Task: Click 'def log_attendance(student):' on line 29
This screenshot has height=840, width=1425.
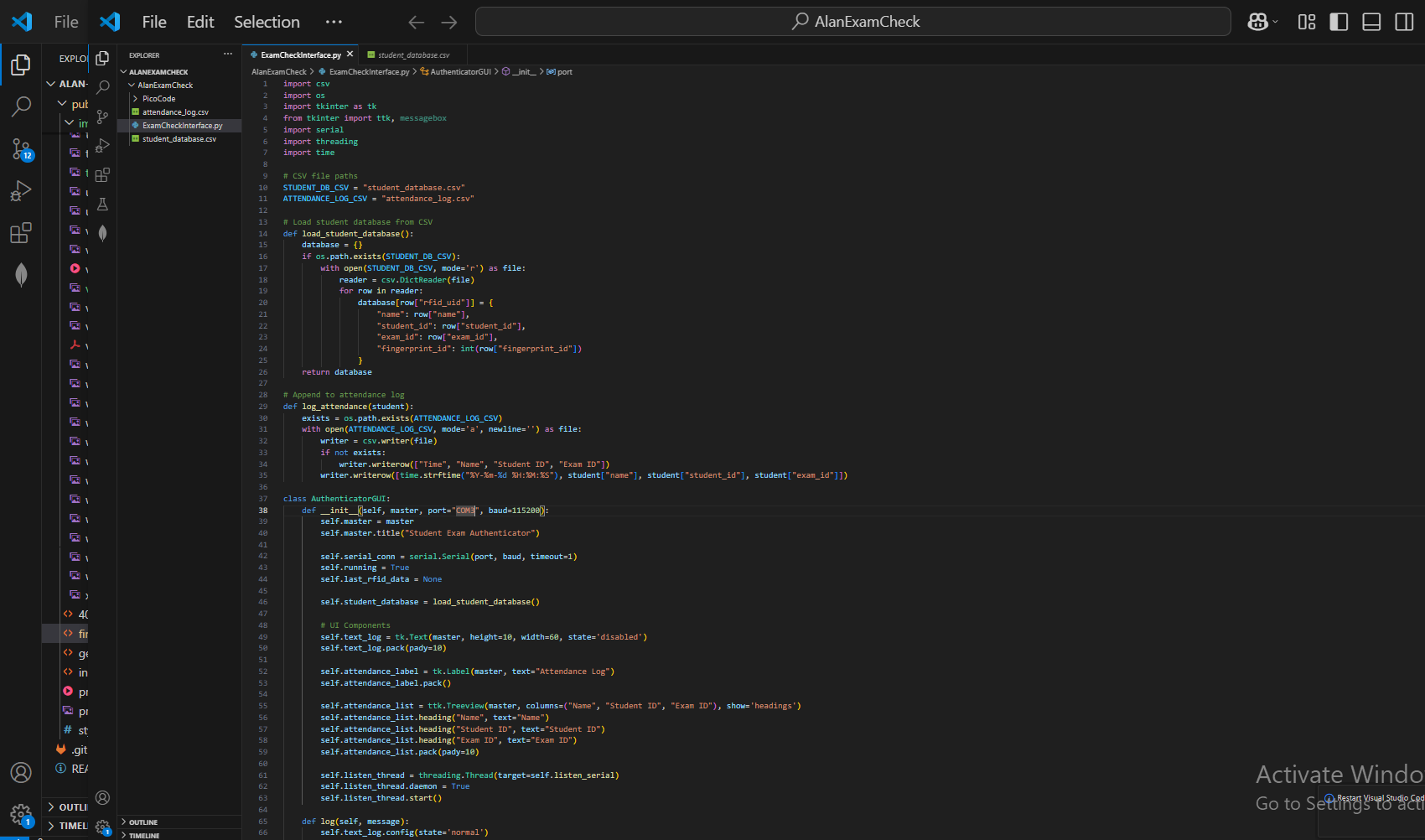Action: tap(348, 407)
